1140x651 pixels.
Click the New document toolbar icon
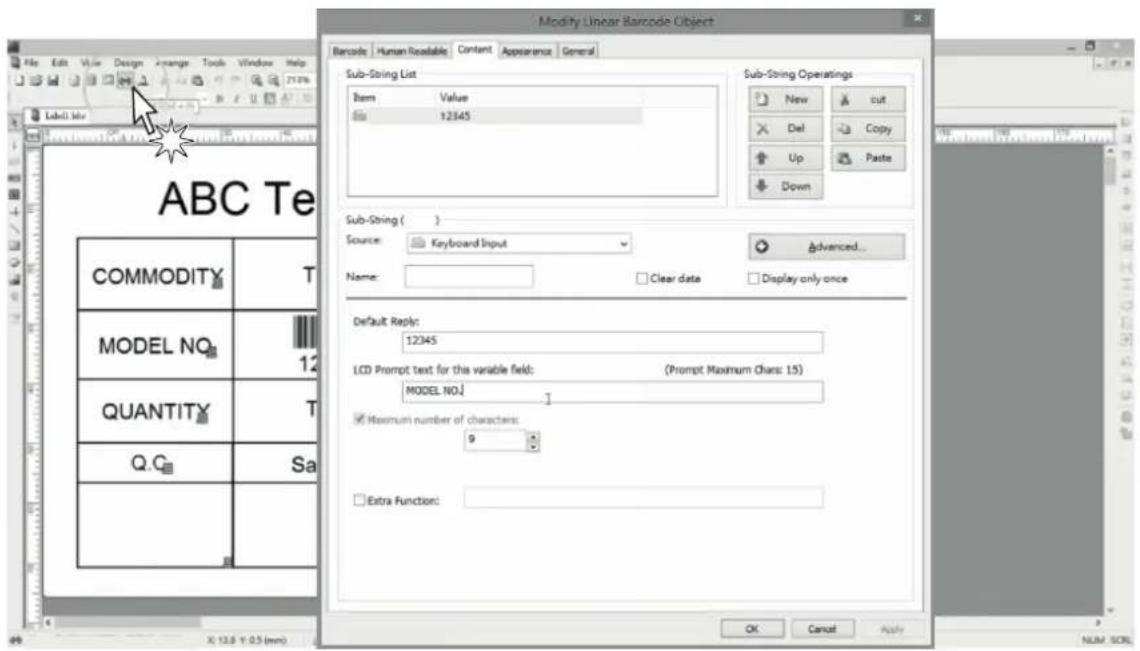coord(20,81)
